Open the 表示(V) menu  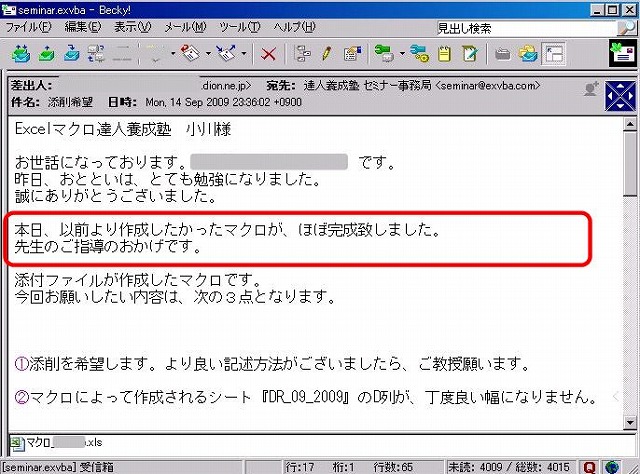[x=132, y=27]
